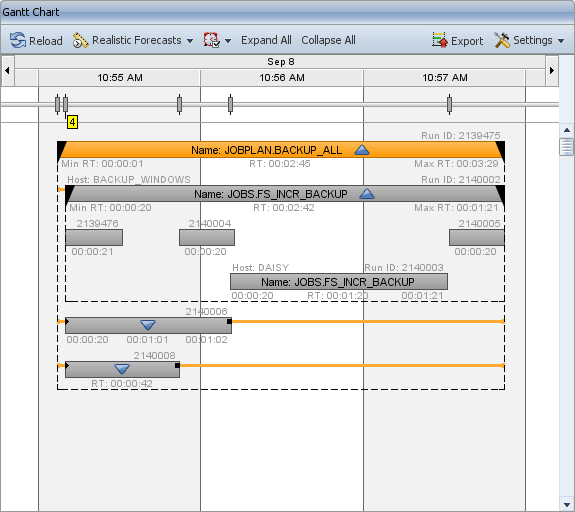Click Expand All
This screenshot has width=575, height=512.
coord(266,40)
